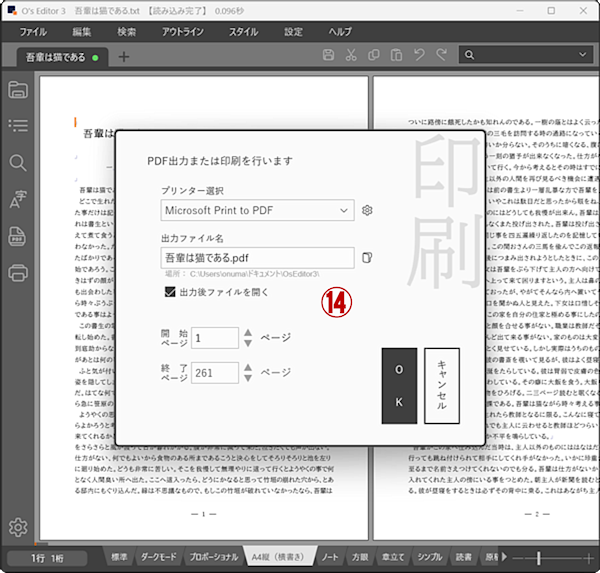Click the PDF export sidebar icon
The width and height of the screenshot is (600, 573).
click(17, 236)
